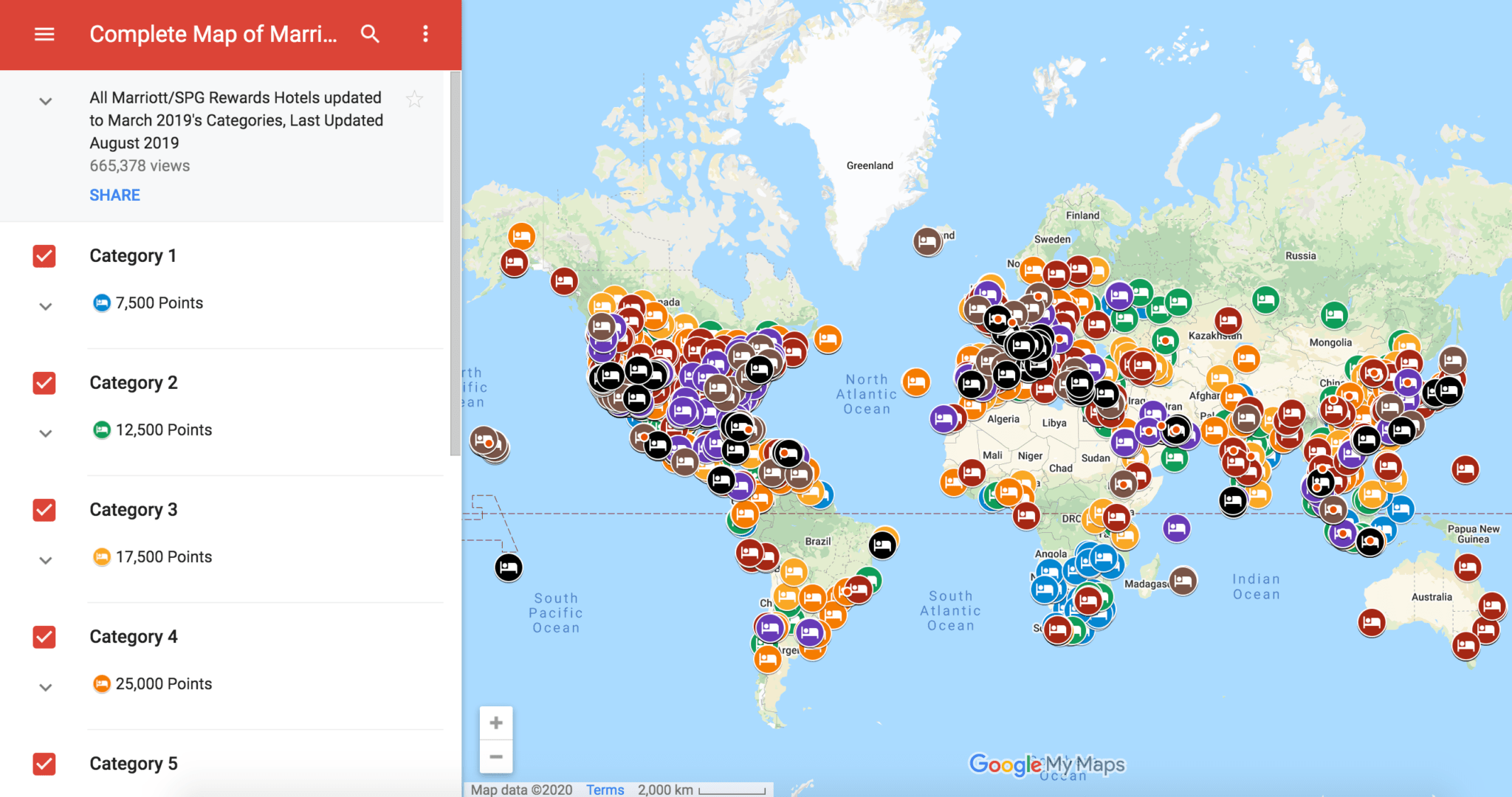Click the black hotel marker in South Pacific
Image resolution: width=1512 pixels, height=797 pixels.
point(508,567)
